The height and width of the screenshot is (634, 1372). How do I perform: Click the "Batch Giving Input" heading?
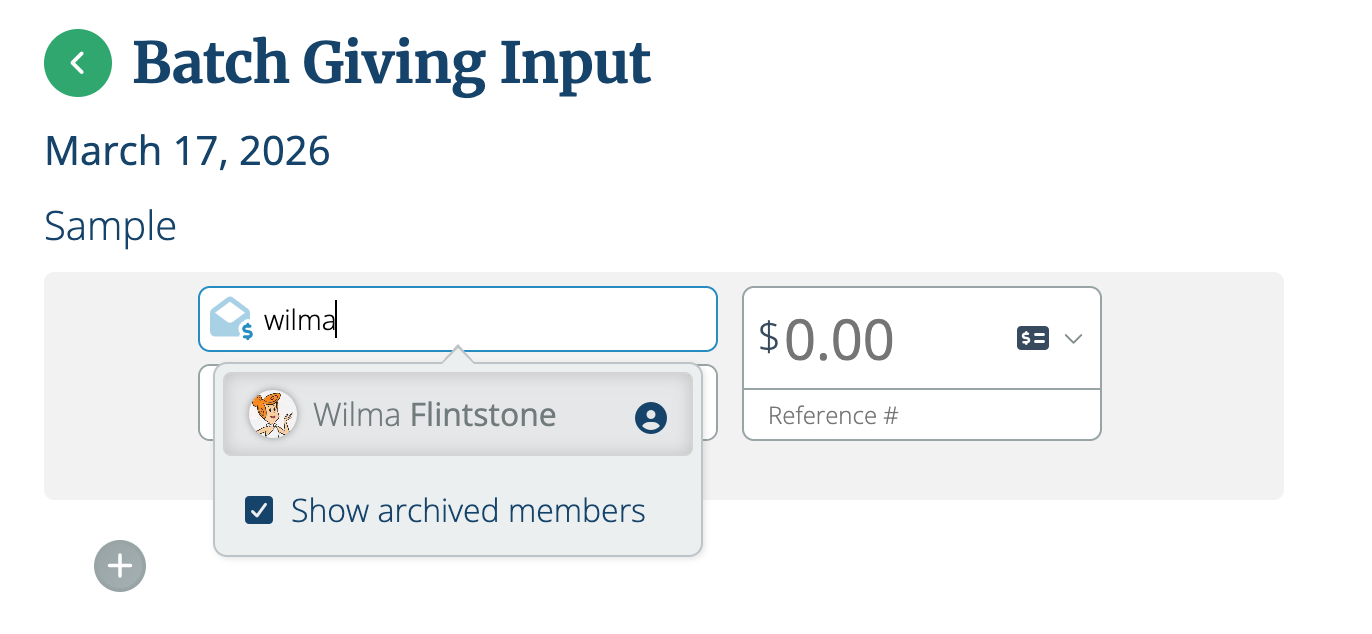(391, 62)
